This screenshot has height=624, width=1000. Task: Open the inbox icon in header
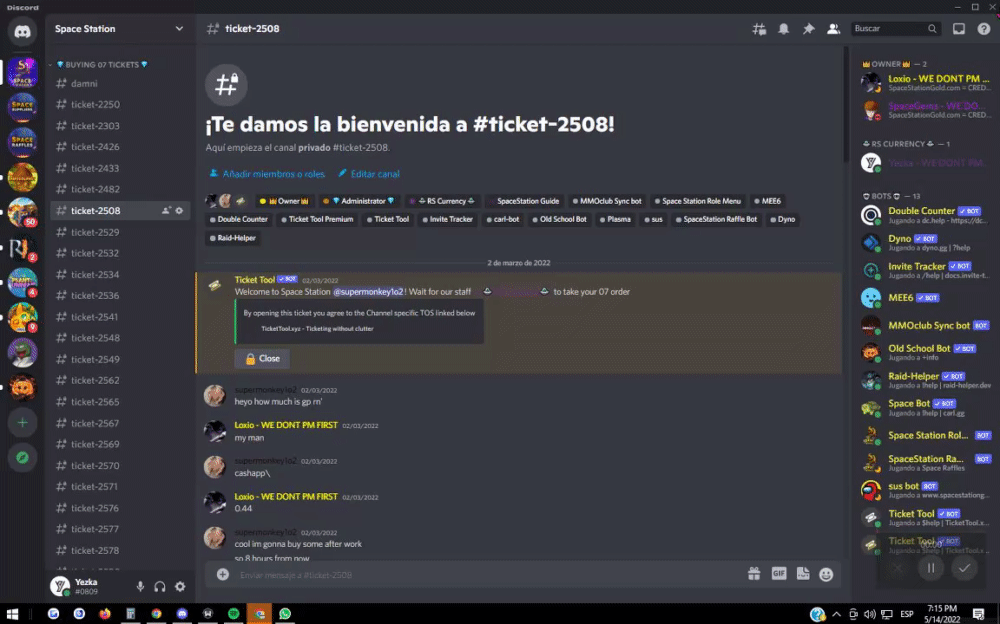pos(959,29)
